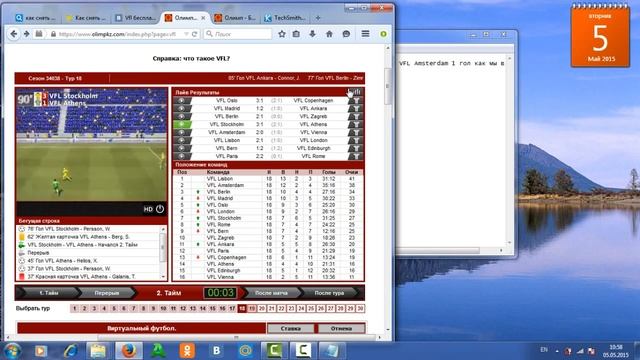
Task: Click the calendar gadget showing 5 Май 2015
Action: 600,37
